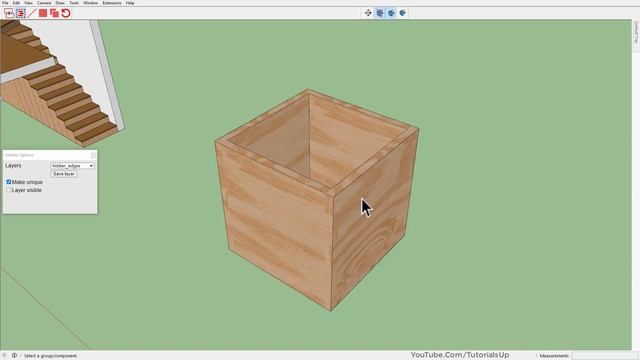Open the Draw menu
This screenshot has height=360, width=640.
[x=60, y=3]
